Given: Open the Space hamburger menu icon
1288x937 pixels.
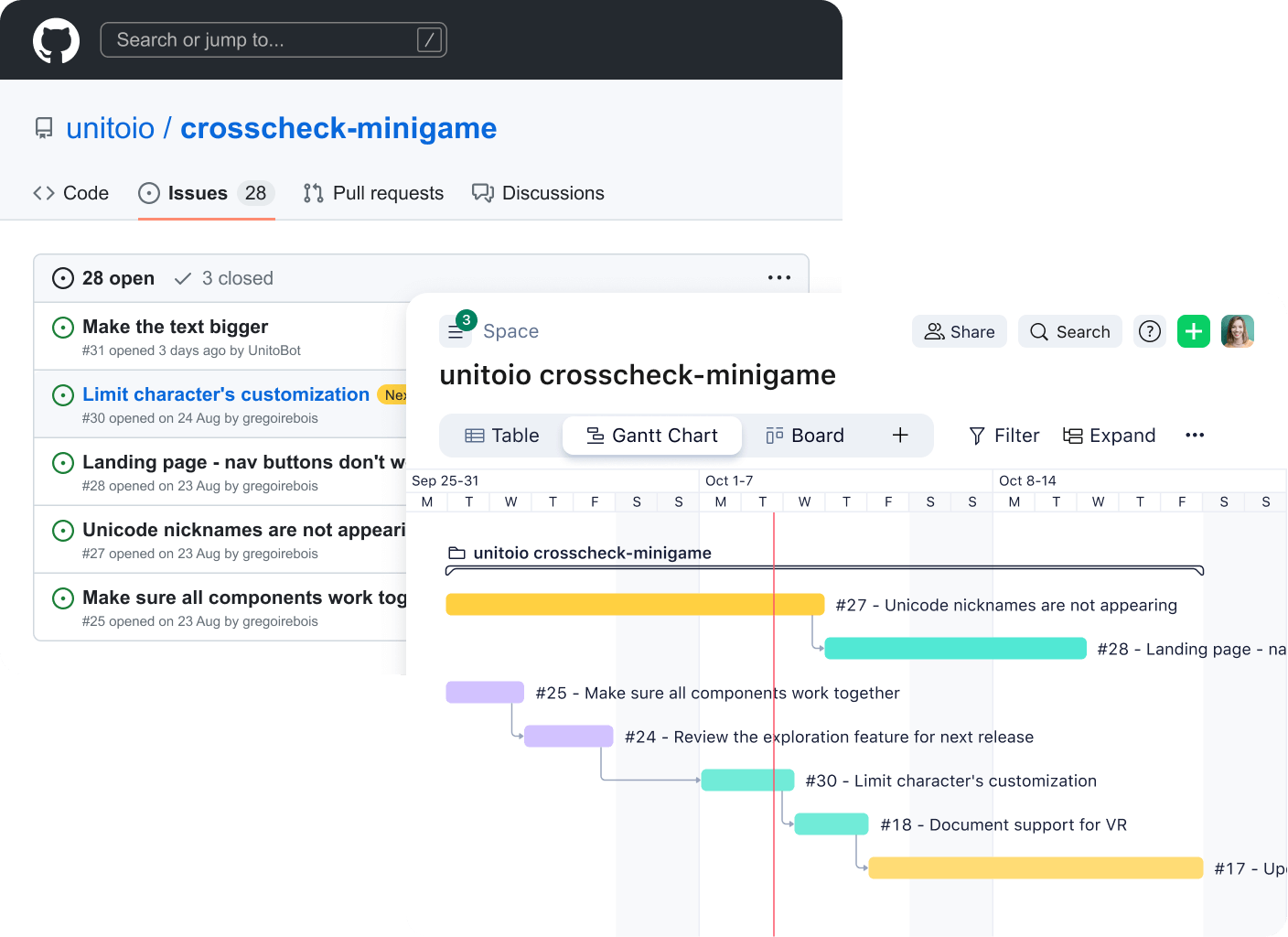Looking at the screenshot, I should pyautogui.click(x=455, y=332).
